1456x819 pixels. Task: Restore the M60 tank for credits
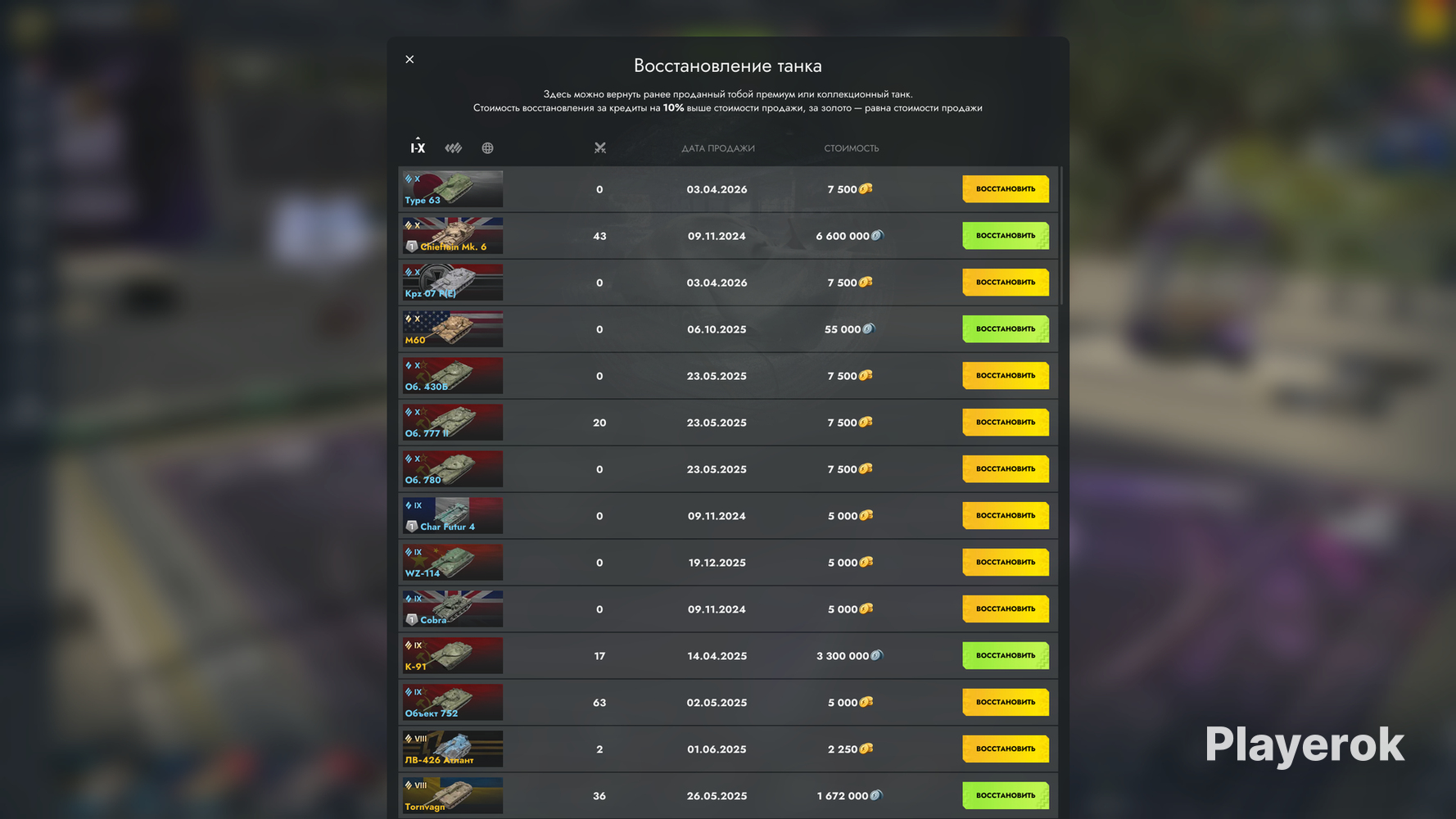tap(1006, 329)
